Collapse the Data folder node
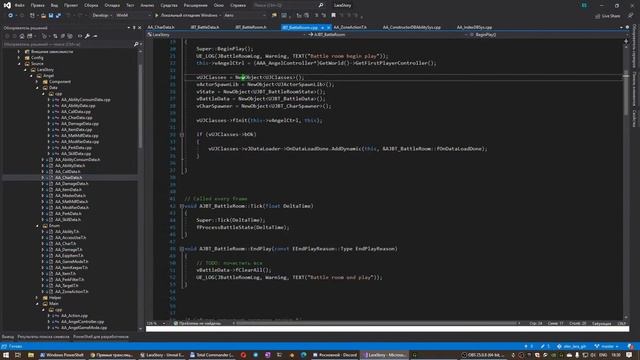The height and width of the screenshot is (360, 640). pos(37,88)
